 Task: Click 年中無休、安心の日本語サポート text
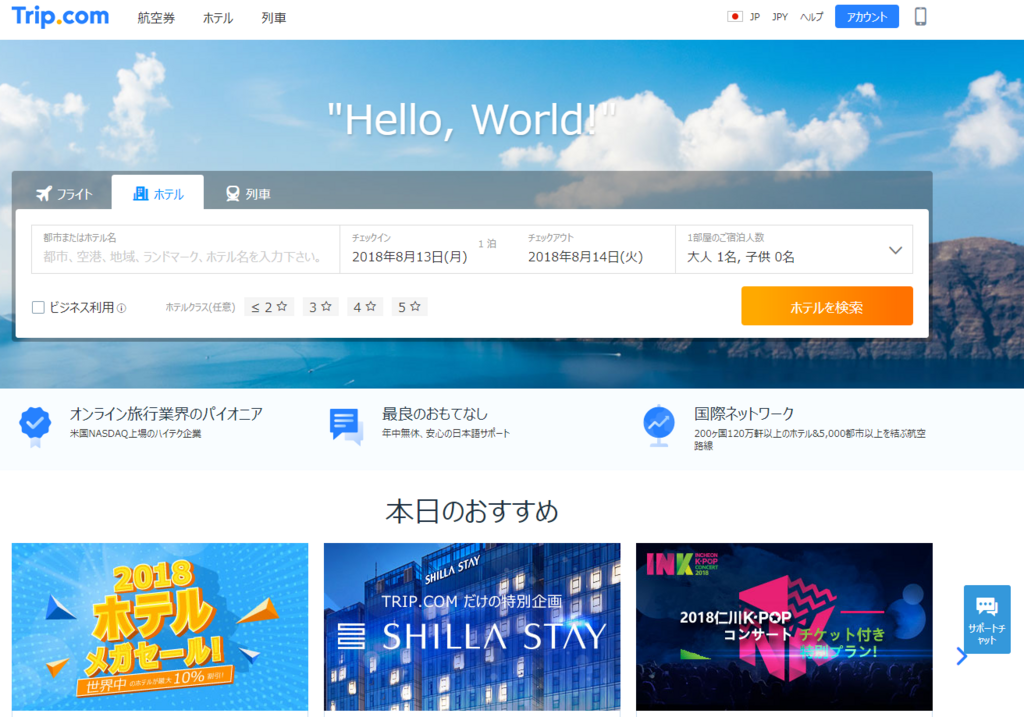(x=446, y=434)
